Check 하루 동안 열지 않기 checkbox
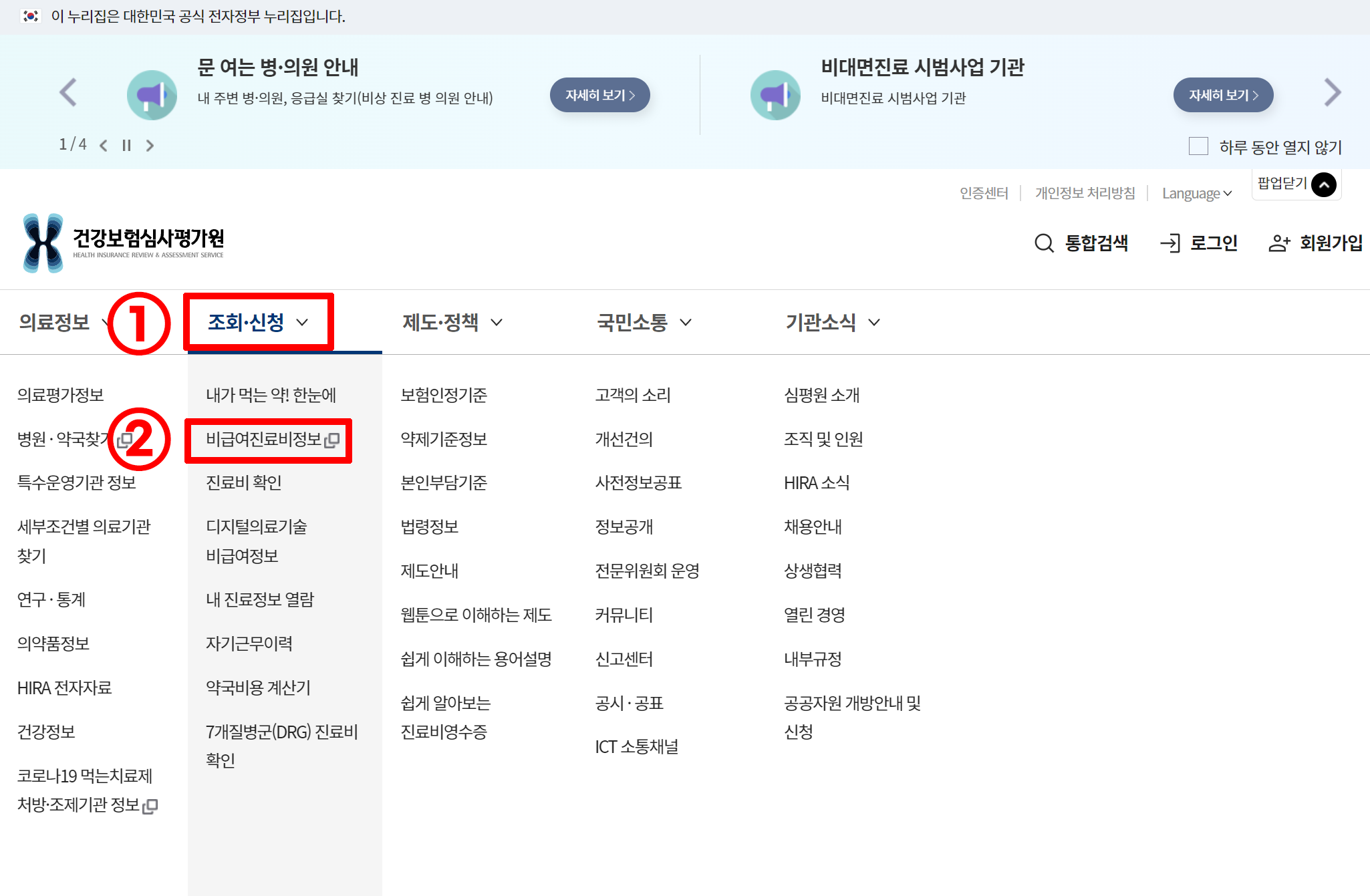 coord(1198,146)
